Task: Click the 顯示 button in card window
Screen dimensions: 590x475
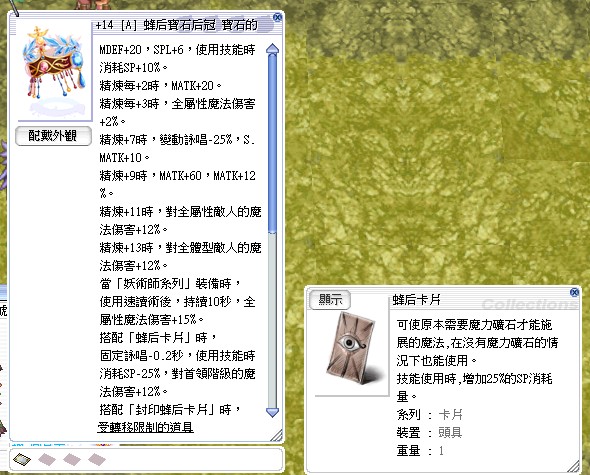Action: click(x=330, y=300)
